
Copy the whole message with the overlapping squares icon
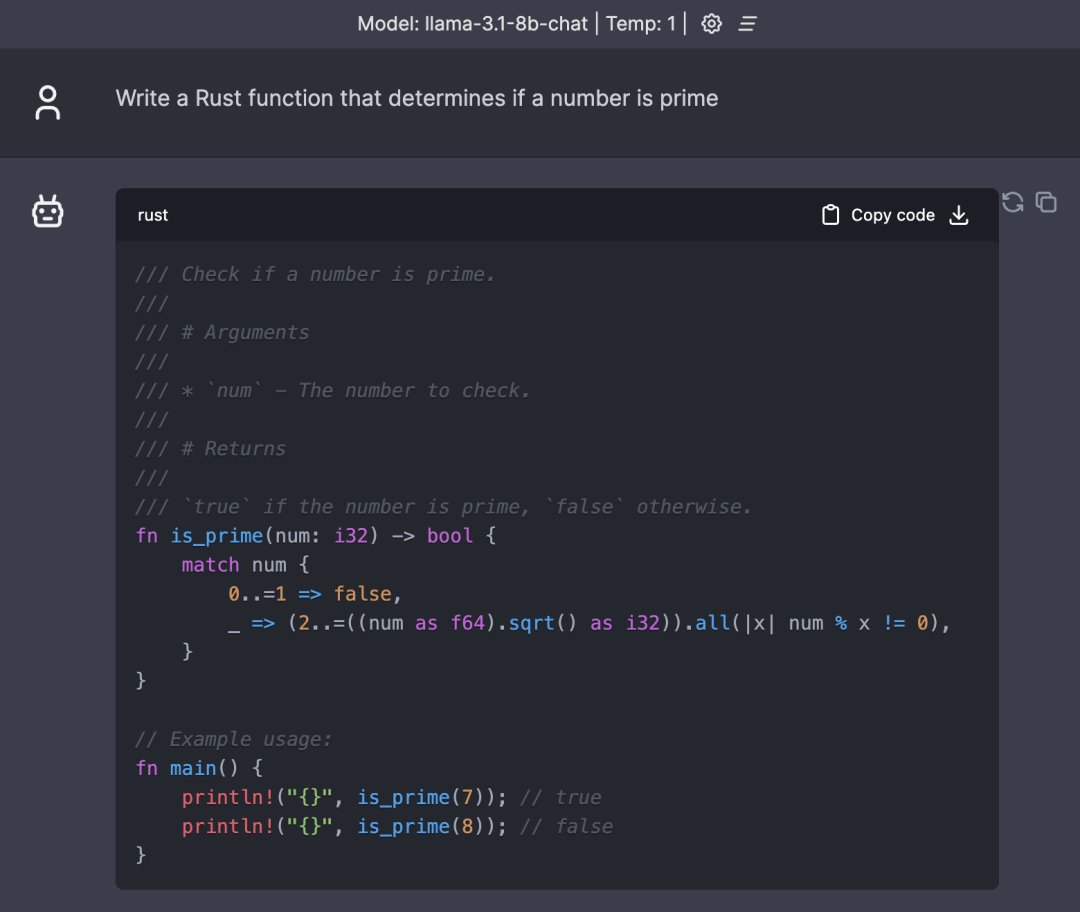[1046, 202]
